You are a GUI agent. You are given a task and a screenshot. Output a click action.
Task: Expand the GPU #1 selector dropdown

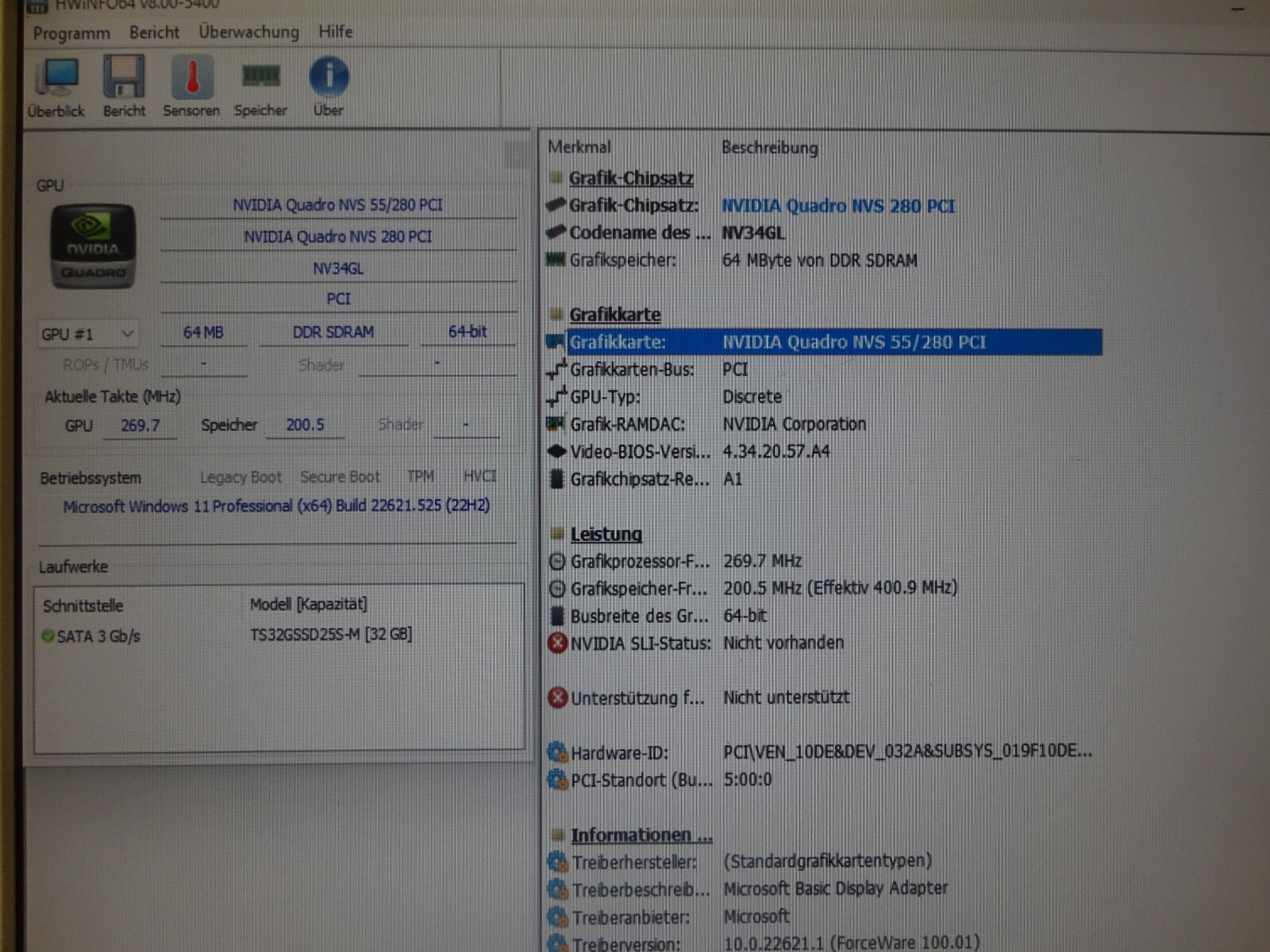87,334
